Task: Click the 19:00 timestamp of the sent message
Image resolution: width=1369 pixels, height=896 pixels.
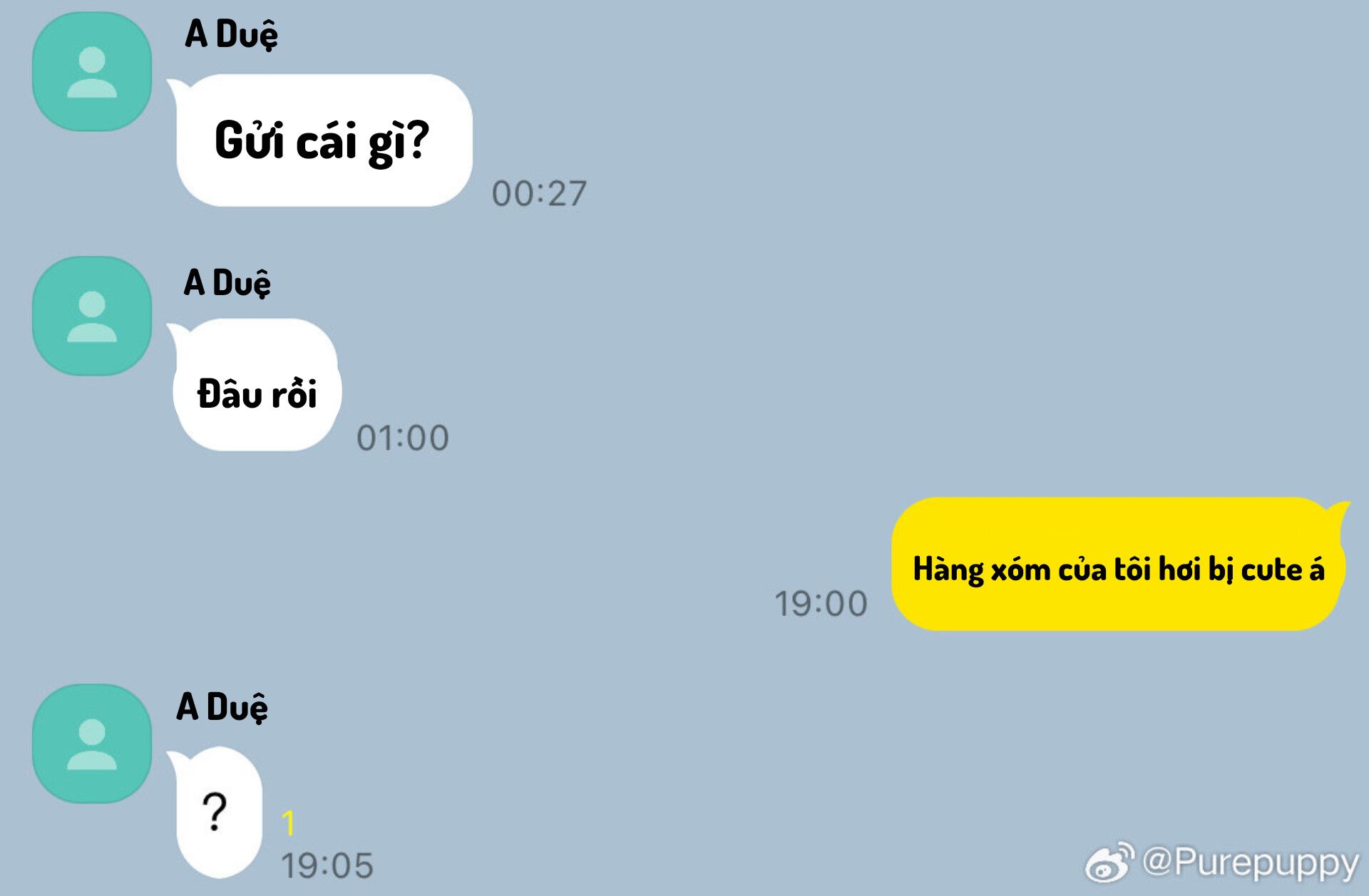Action: coord(821,604)
